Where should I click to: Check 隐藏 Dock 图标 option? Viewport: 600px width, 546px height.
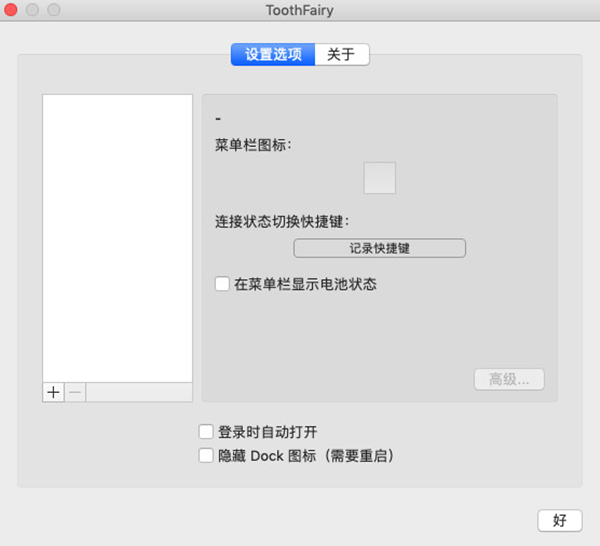pos(206,455)
